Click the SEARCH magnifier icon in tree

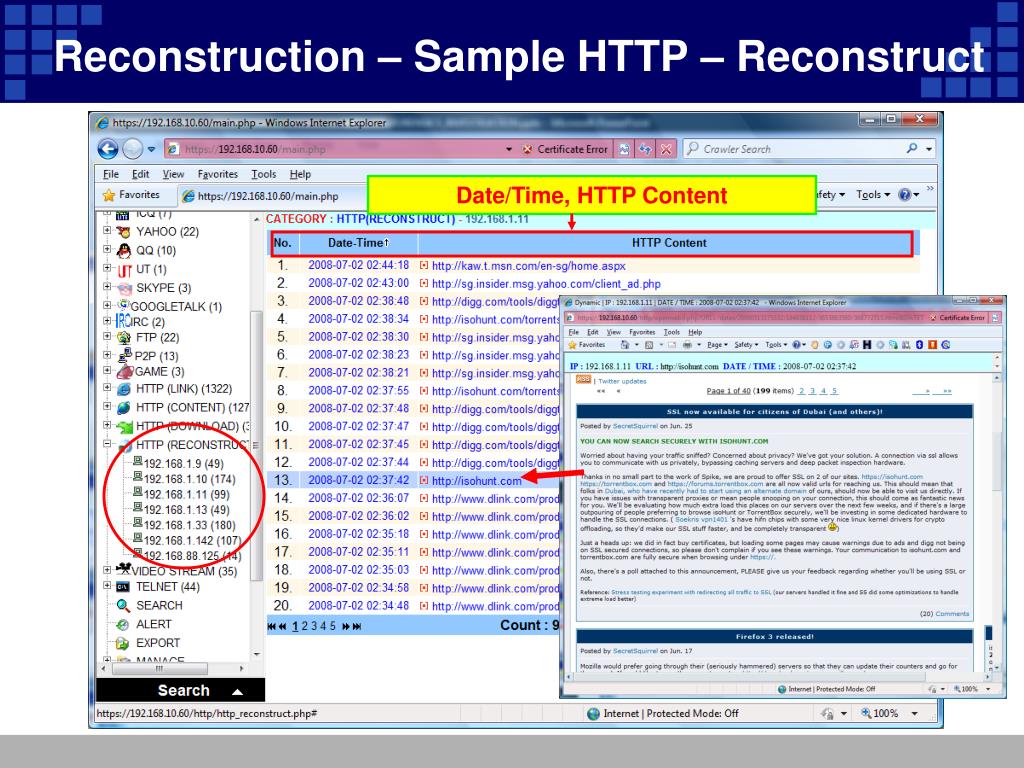click(123, 605)
